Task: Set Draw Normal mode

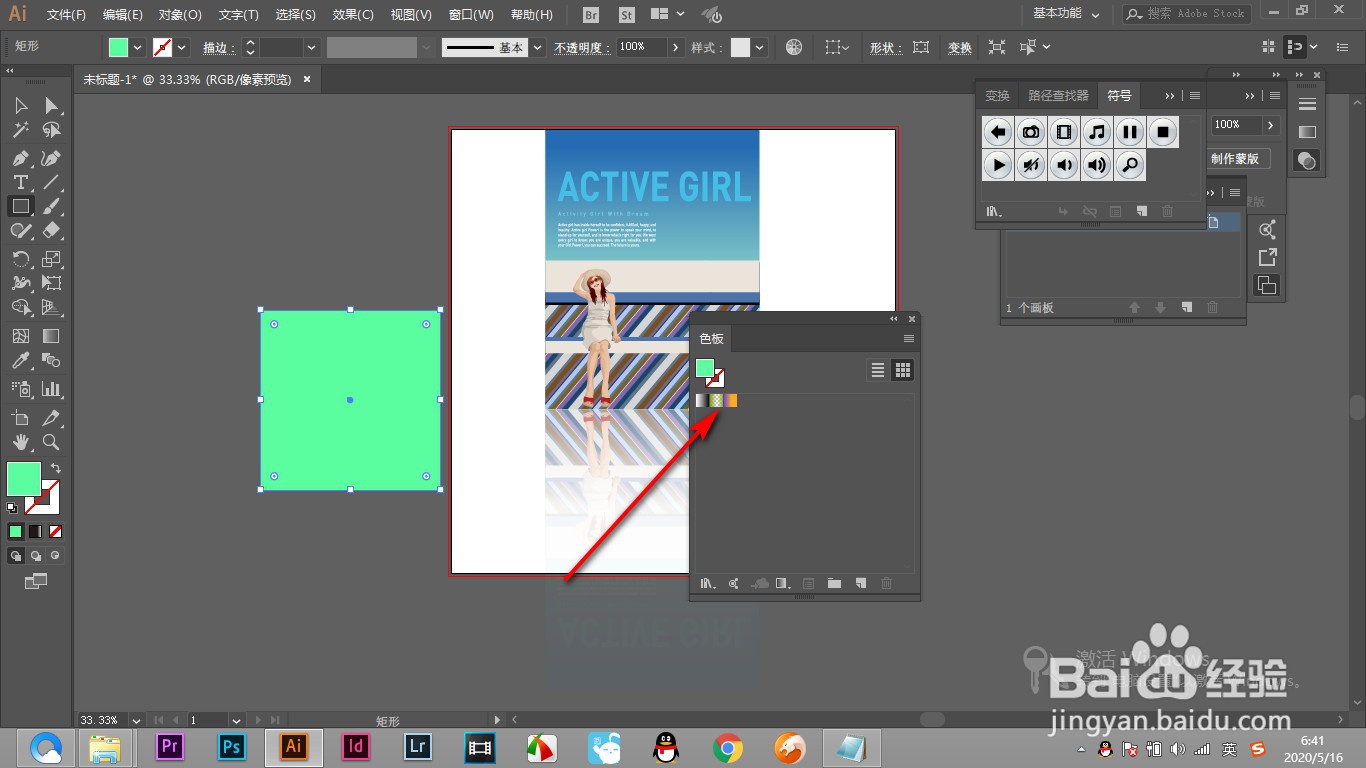Action: (16, 555)
